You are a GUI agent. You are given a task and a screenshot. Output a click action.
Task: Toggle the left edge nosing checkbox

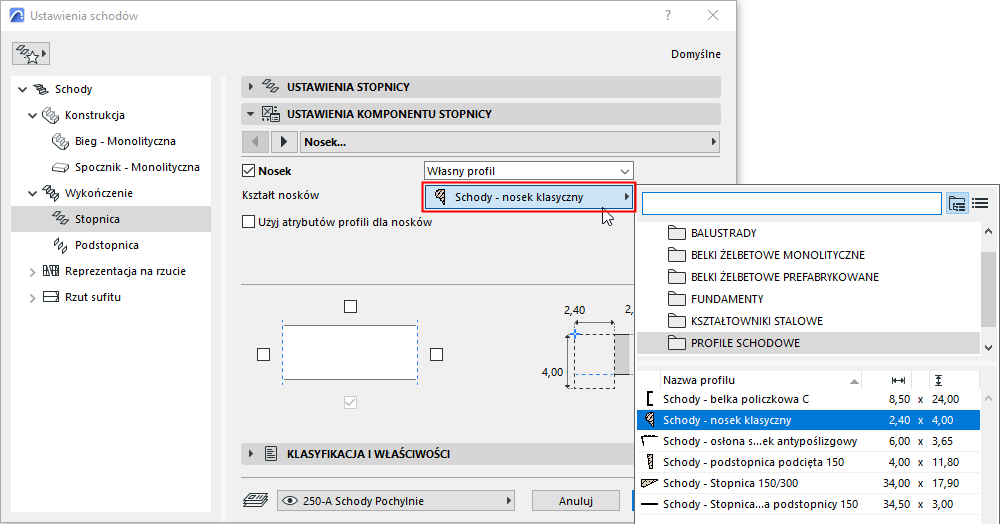(263, 354)
